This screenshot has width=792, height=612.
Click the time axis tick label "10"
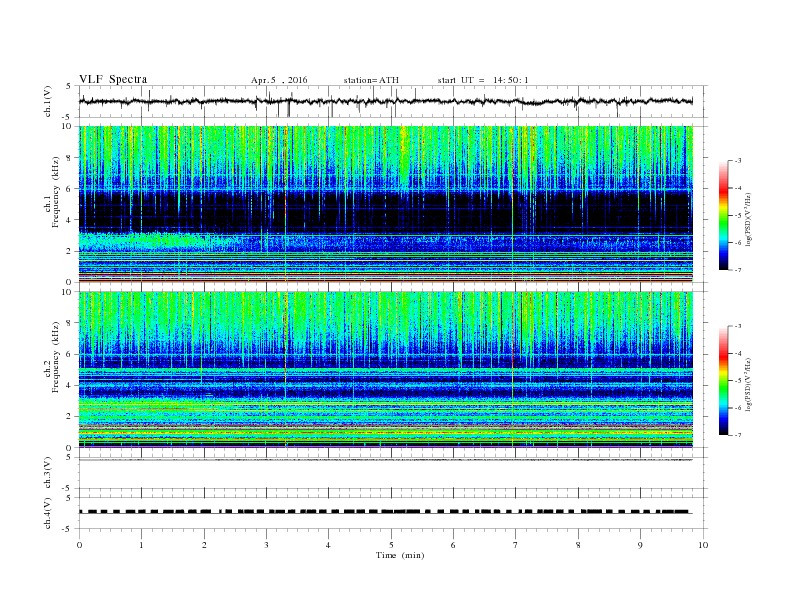tap(703, 545)
